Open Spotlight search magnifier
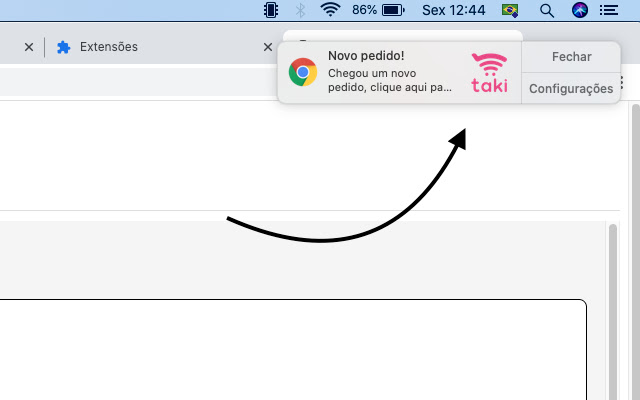 coord(547,10)
